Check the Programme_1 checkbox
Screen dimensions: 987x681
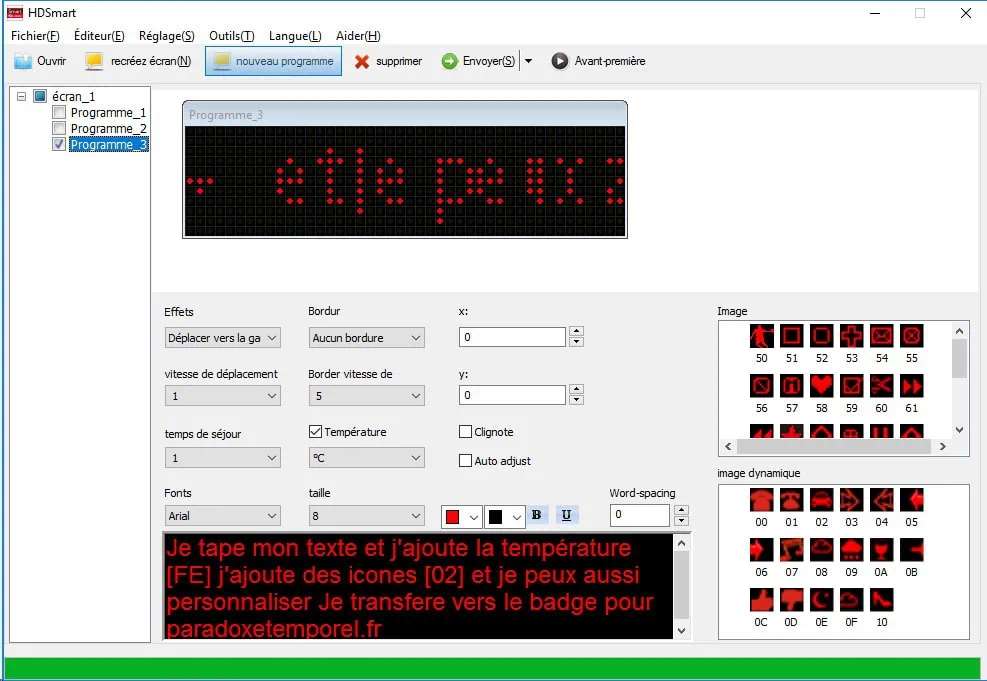[x=59, y=113]
